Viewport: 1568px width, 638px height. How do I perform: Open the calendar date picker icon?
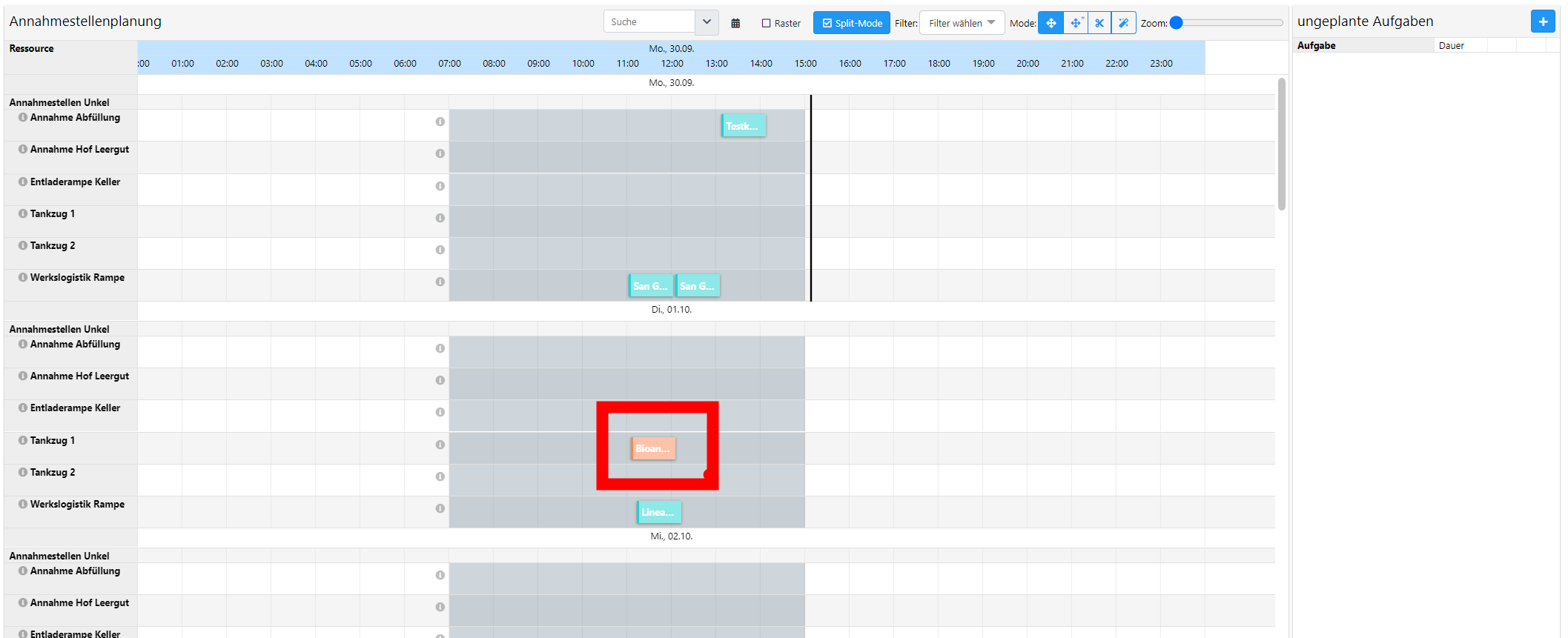point(735,23)
